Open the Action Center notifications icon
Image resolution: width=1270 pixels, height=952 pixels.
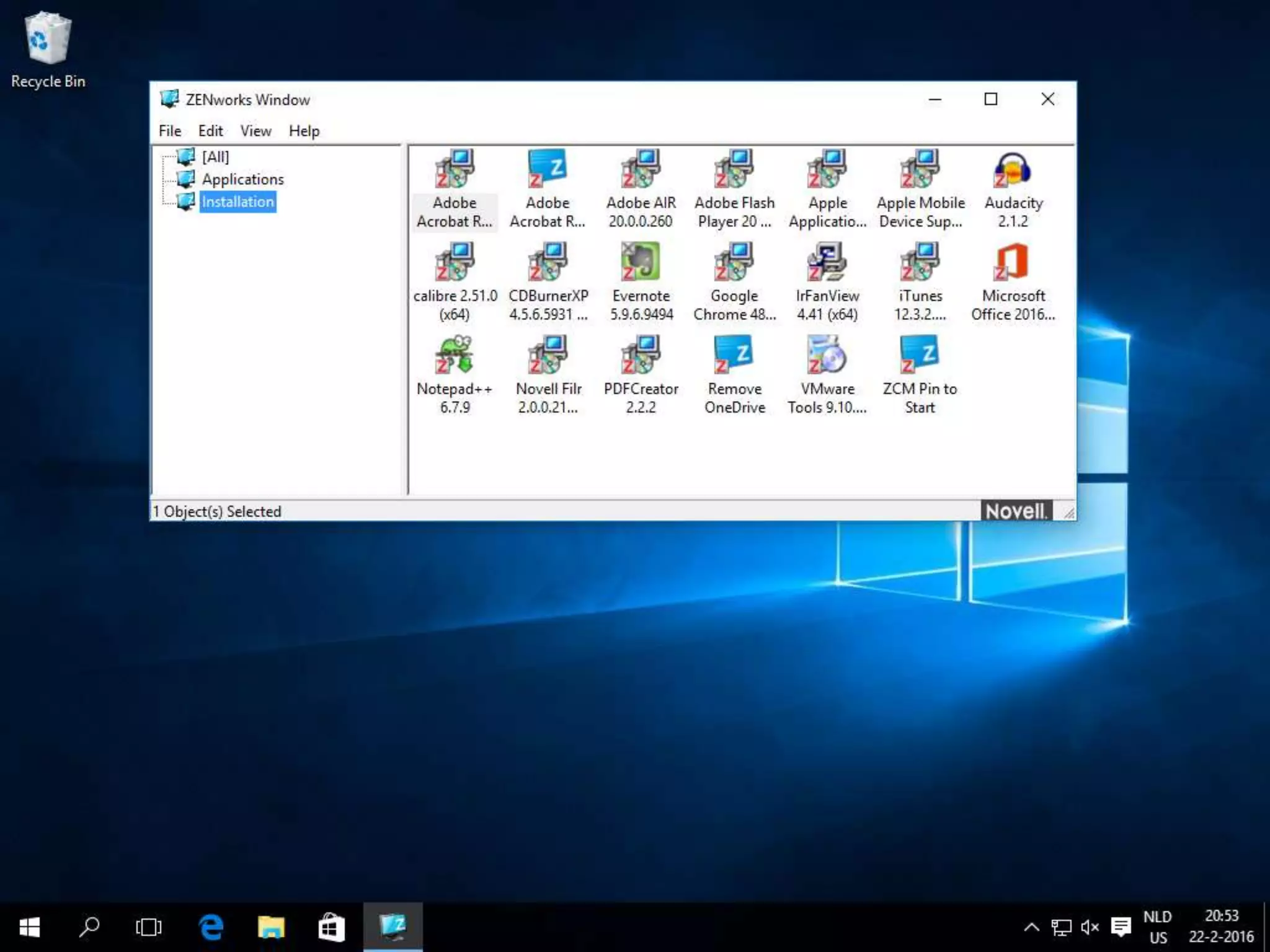pyautogui.click(x=1121, y=927)
